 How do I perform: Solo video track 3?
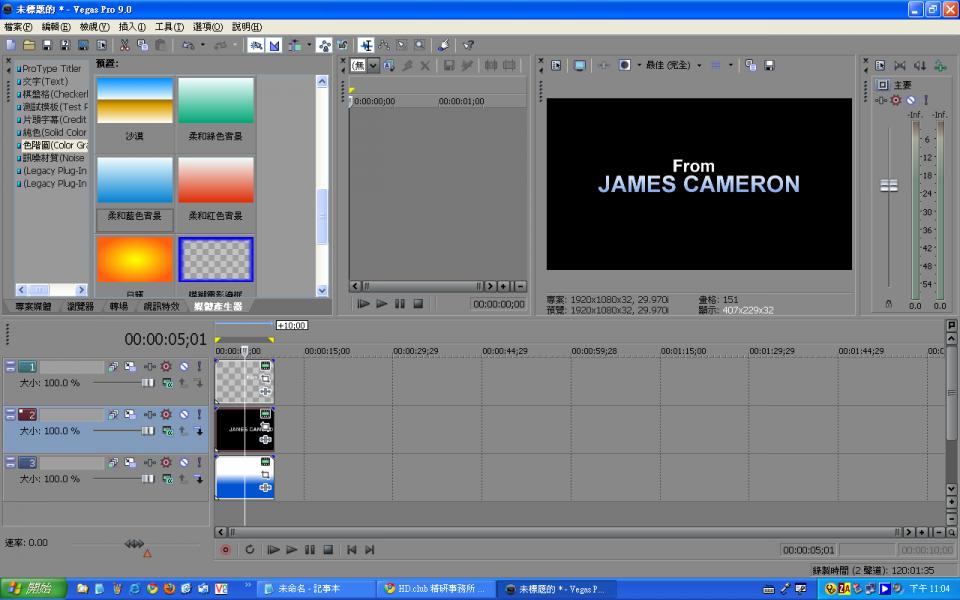tap(198, 463)
